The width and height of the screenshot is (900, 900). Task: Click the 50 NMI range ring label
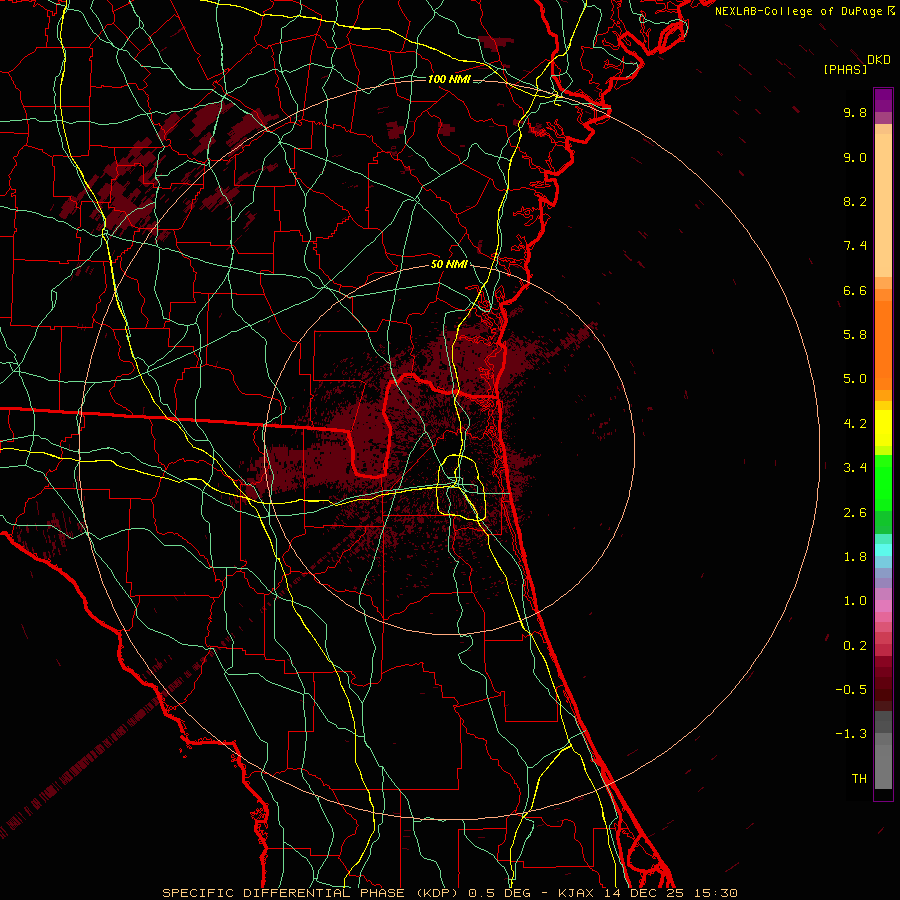(x=449, y=265)
